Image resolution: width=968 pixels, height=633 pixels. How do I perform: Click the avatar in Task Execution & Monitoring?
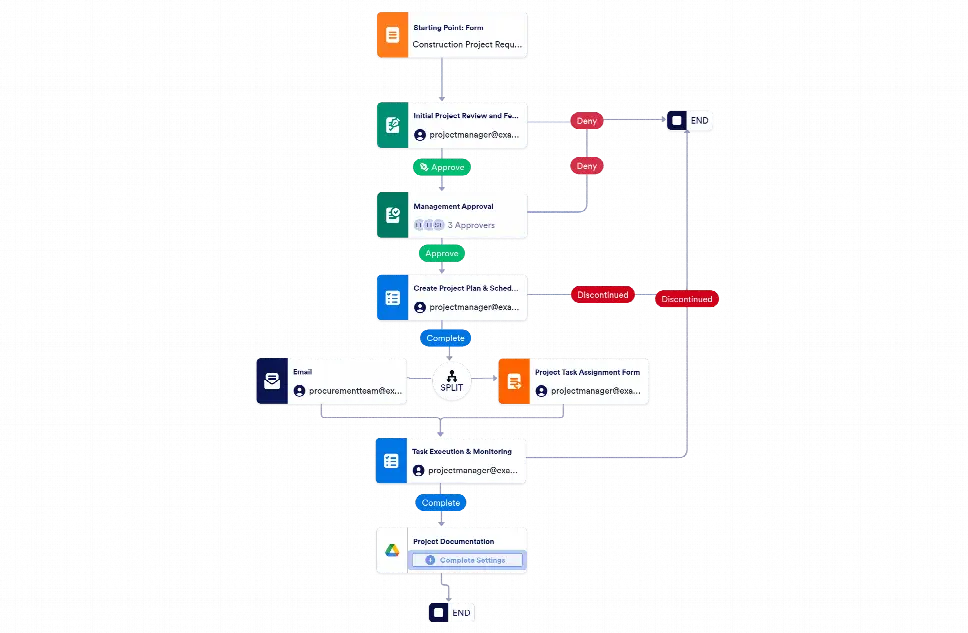[x=419, y=471]
